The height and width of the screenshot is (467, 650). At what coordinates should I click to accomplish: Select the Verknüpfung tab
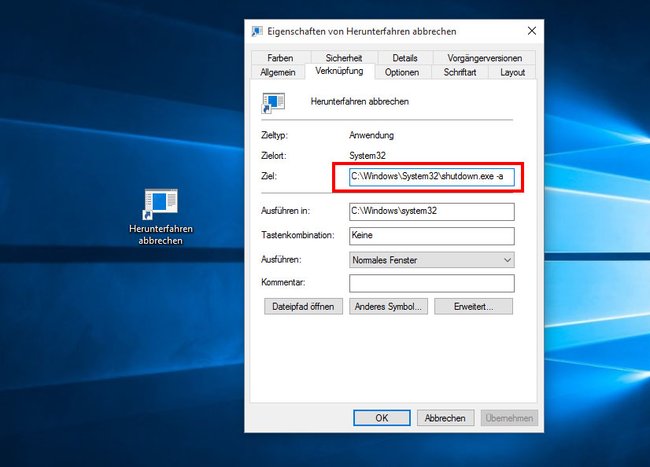coord(339,71)
